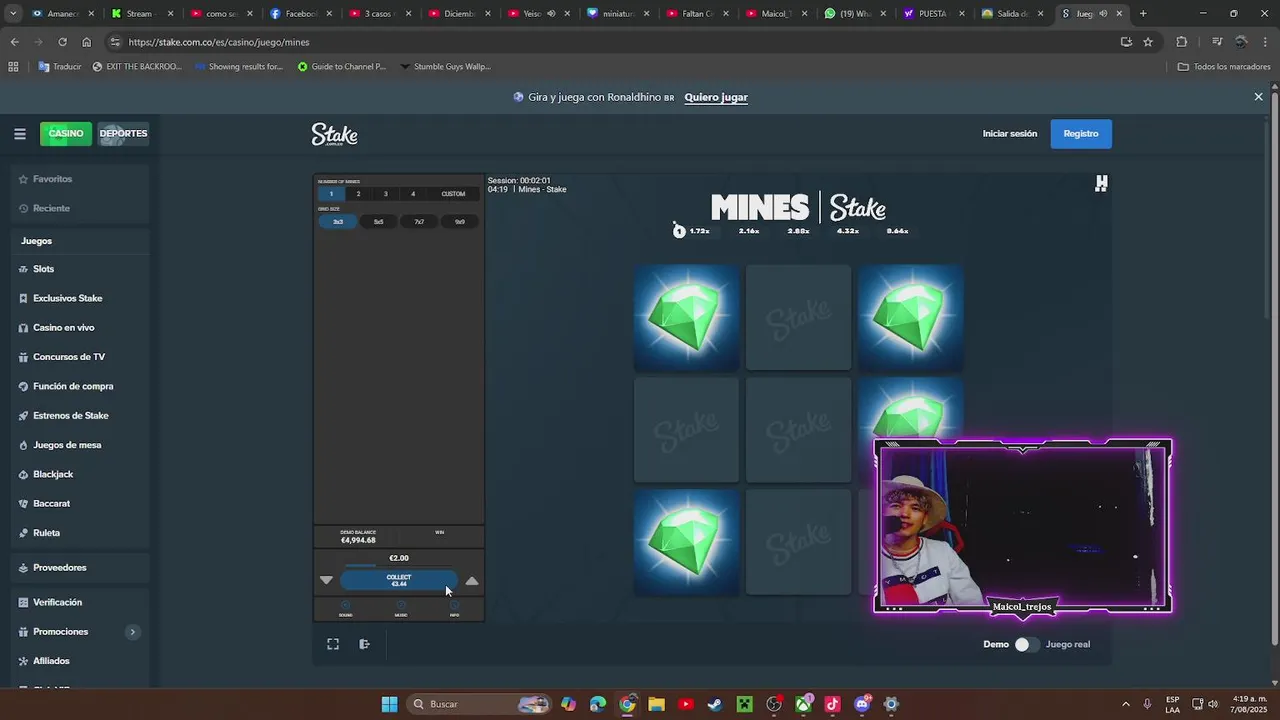The height and width of the screenshot is (720, 1280).
Task: Open Estrenos de Stake category
Action: click(x=70, y=415)
